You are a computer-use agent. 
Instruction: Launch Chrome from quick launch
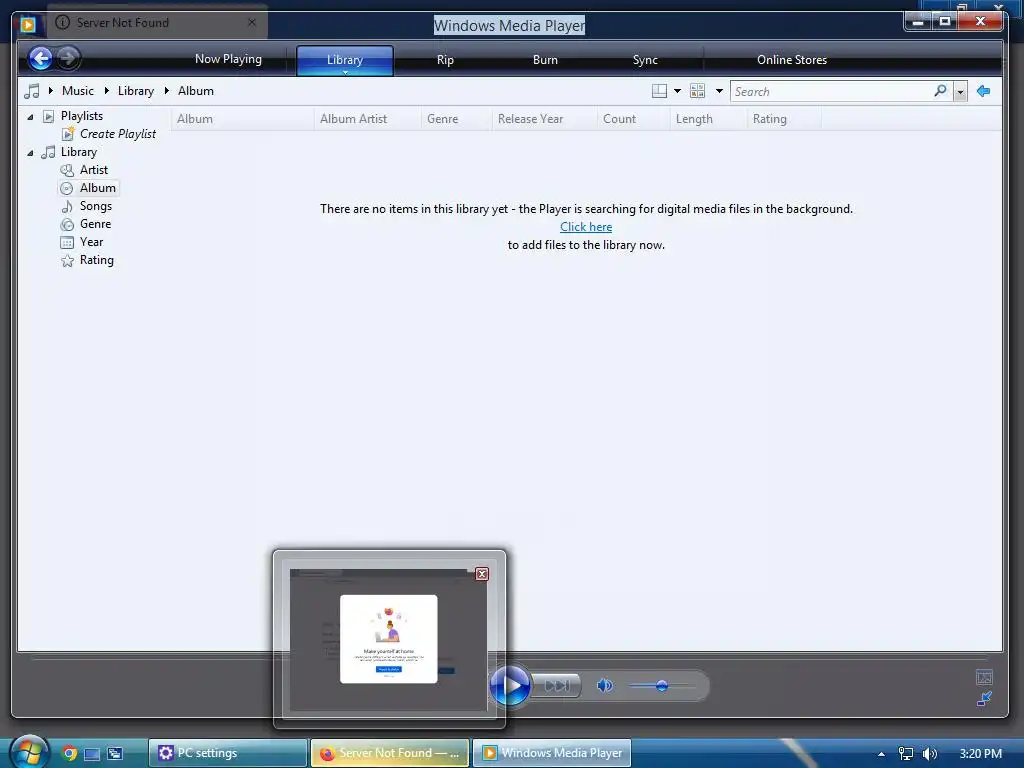point(69,754)
